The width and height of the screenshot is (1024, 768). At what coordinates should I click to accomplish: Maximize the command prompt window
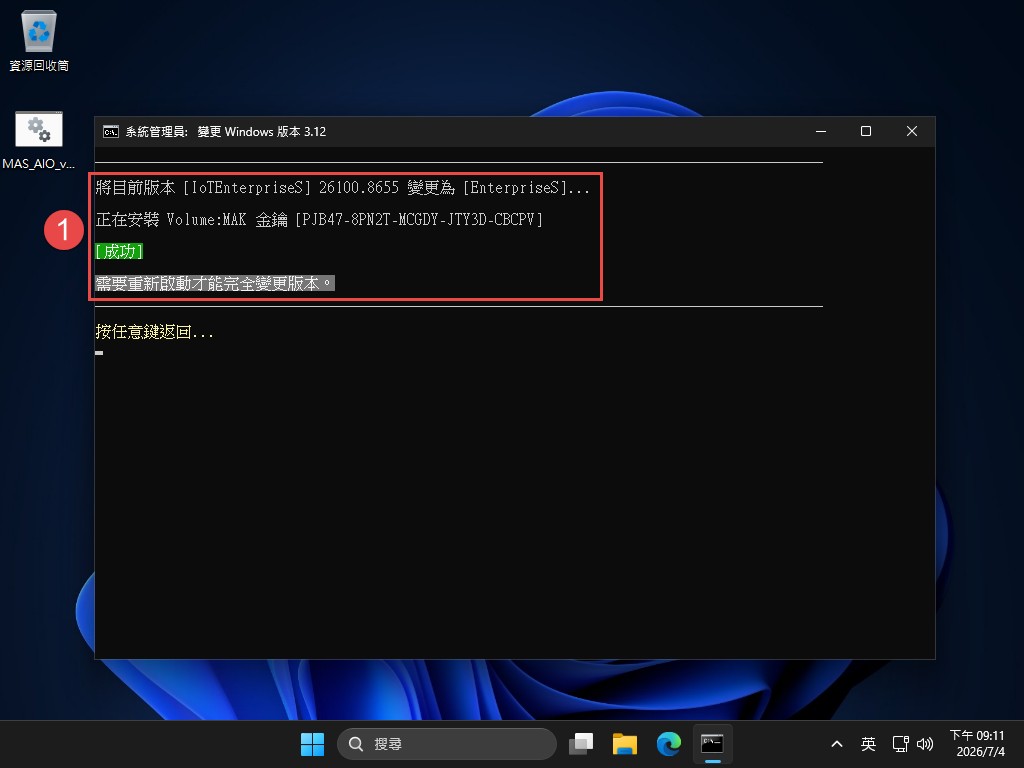pyautogui.click(x=866, y=131)
